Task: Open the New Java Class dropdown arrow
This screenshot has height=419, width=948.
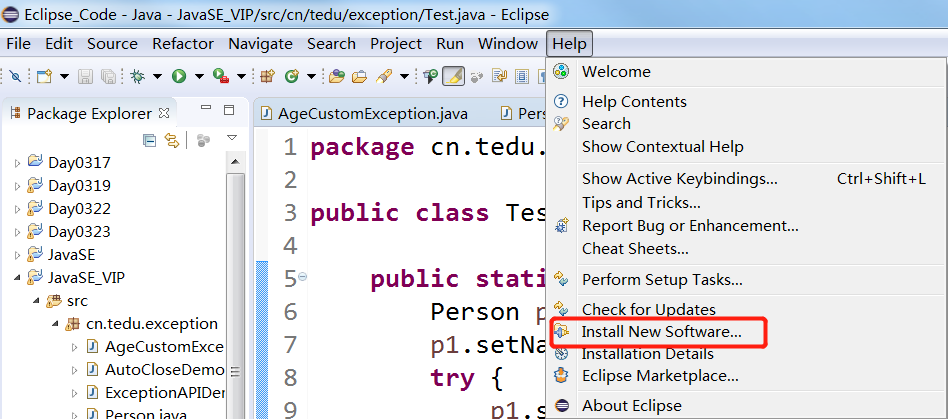Action: pos(311,77)
